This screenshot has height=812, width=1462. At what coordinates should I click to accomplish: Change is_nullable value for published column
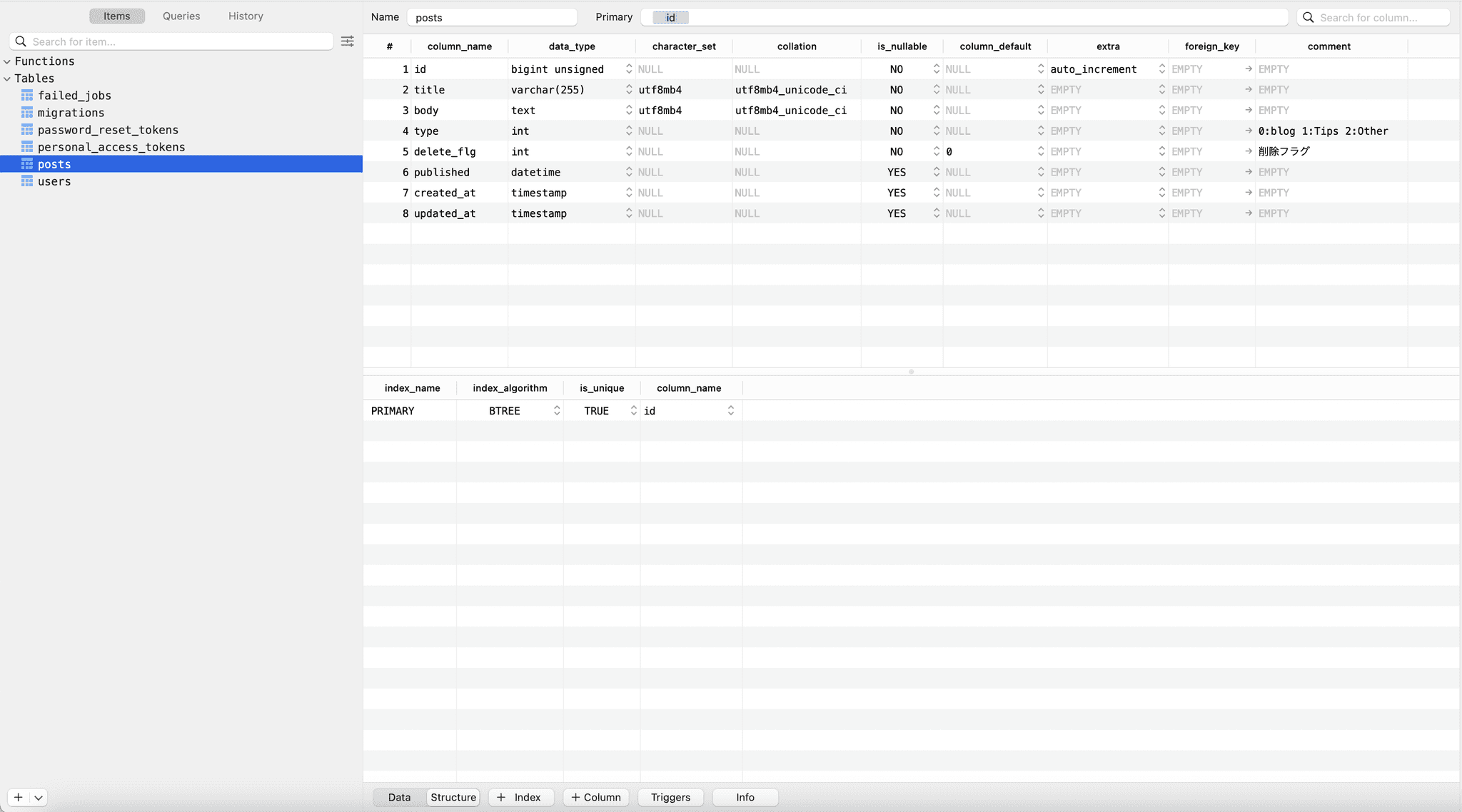pyautogui.click(x=935, y=172)
